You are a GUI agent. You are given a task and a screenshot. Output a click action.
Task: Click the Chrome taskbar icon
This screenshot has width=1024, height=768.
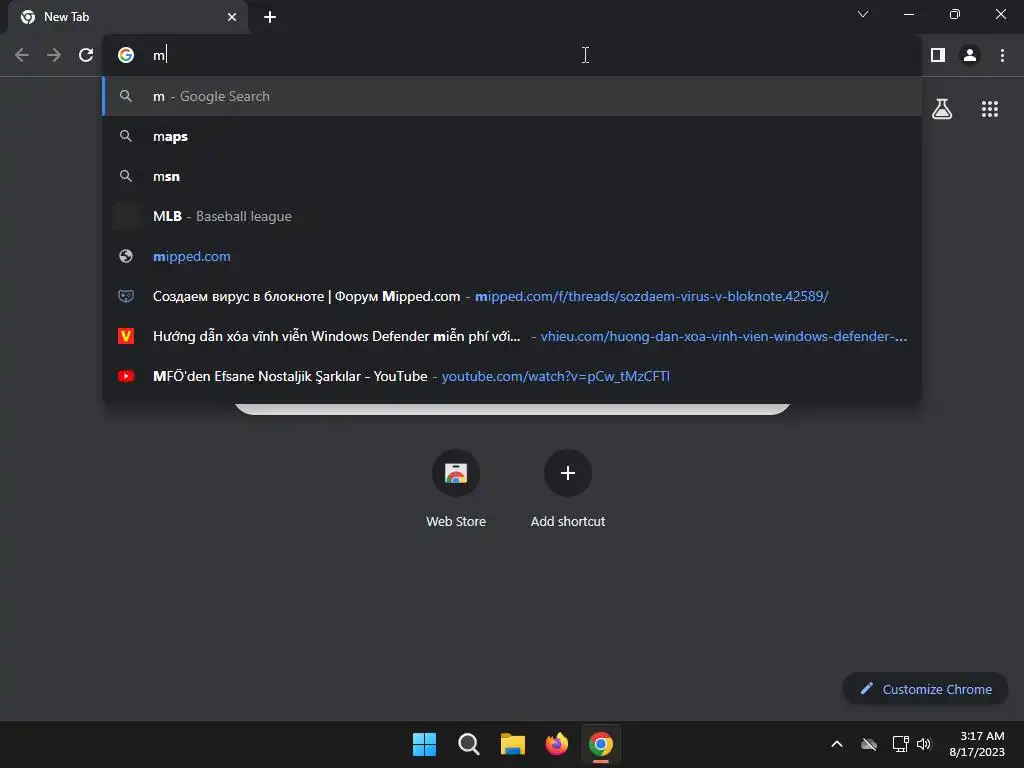pyautogui.click(x=601, y=744)
